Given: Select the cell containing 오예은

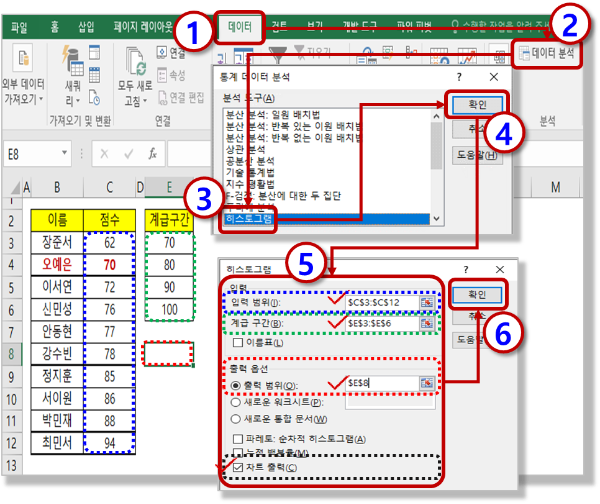Looking at the screenshot, I should coord(57,264).
